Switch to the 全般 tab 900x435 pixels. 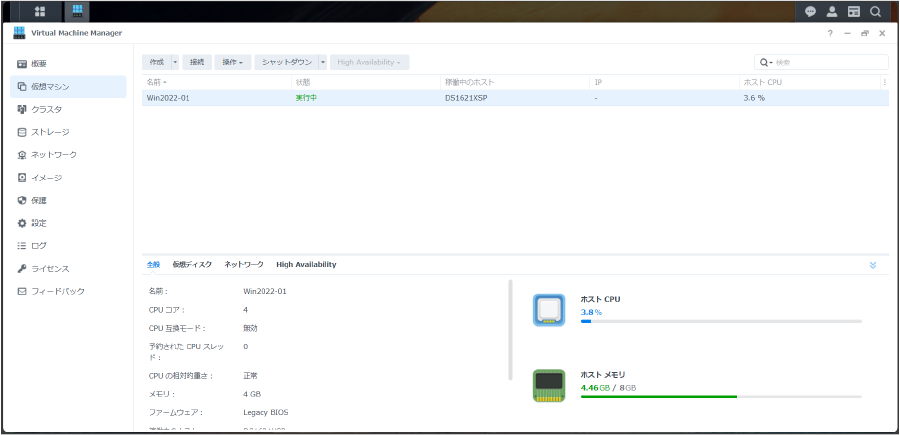click(x=153, y=265)
